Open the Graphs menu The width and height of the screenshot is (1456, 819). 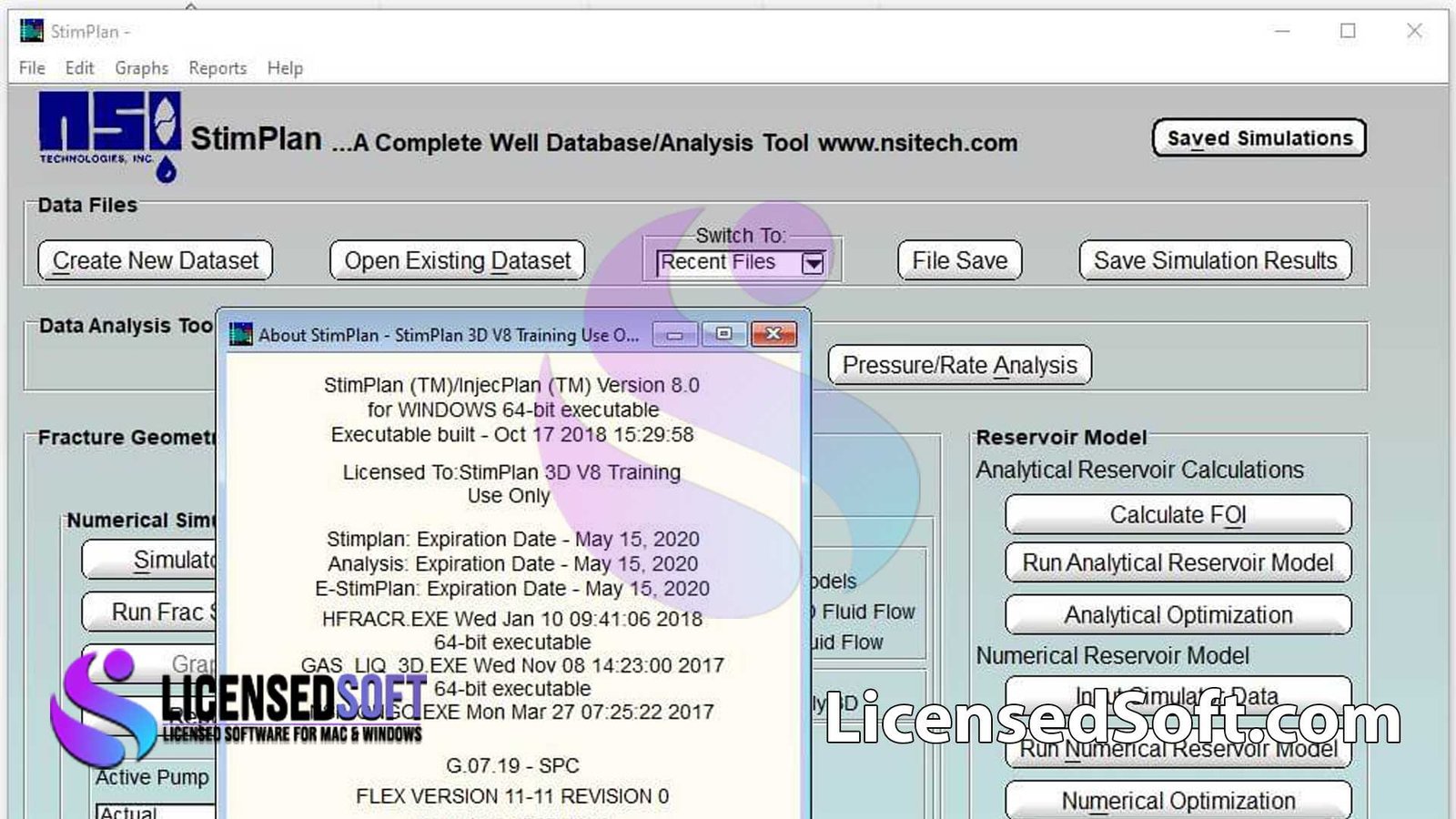pos(141,68)
